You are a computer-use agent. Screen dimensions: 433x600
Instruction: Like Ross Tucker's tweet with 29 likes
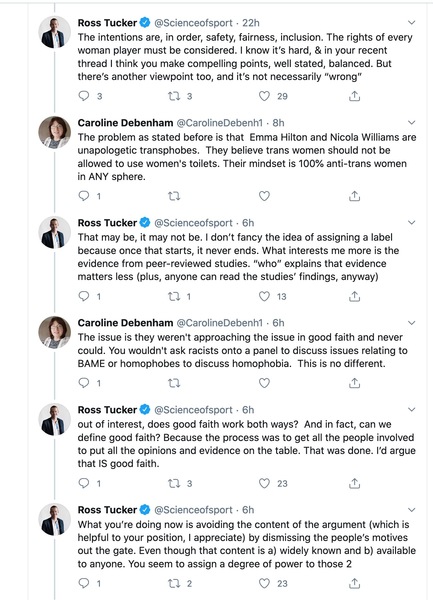pos(264,96)
